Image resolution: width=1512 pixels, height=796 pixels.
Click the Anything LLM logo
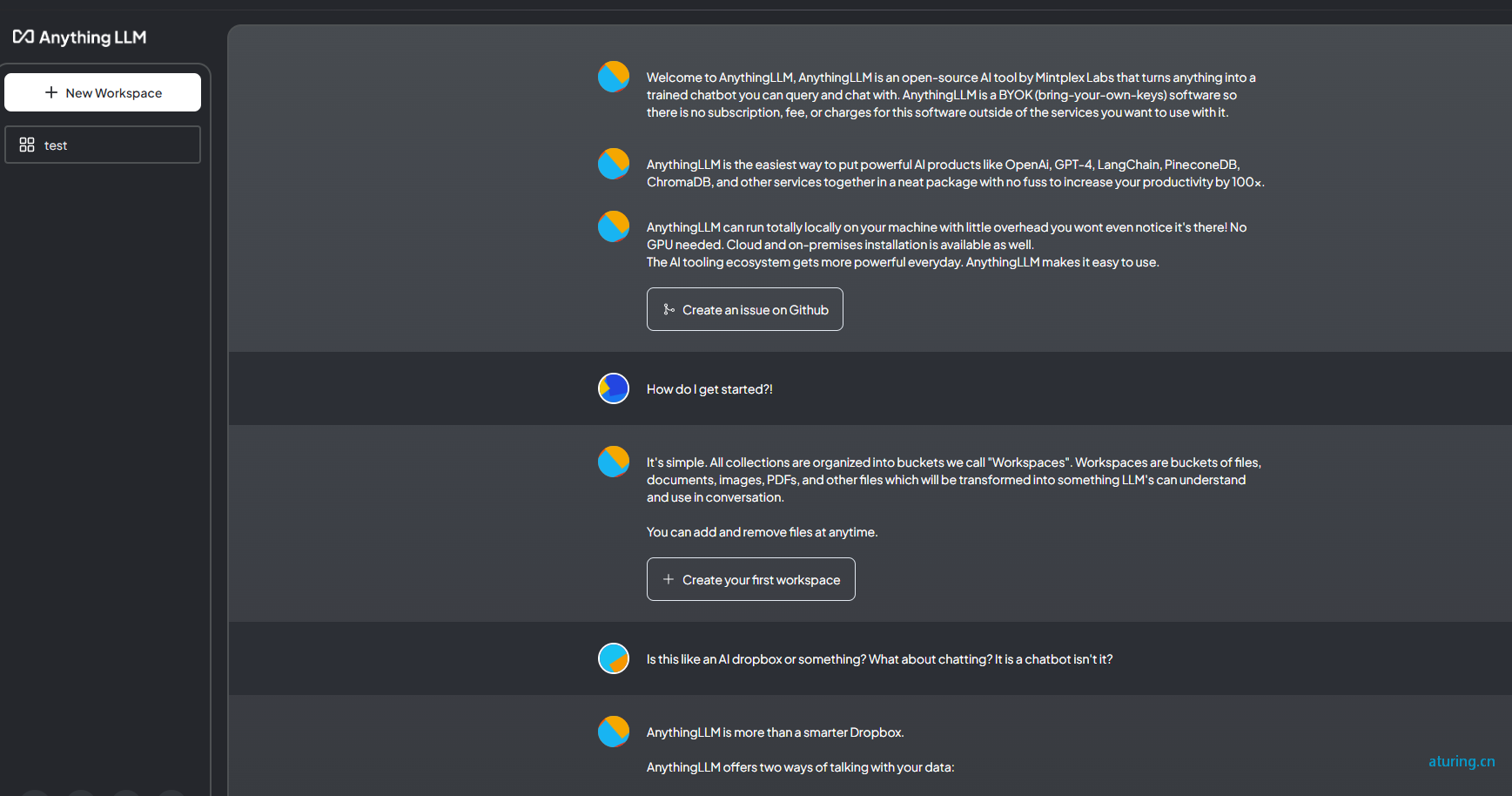point(79,37)
